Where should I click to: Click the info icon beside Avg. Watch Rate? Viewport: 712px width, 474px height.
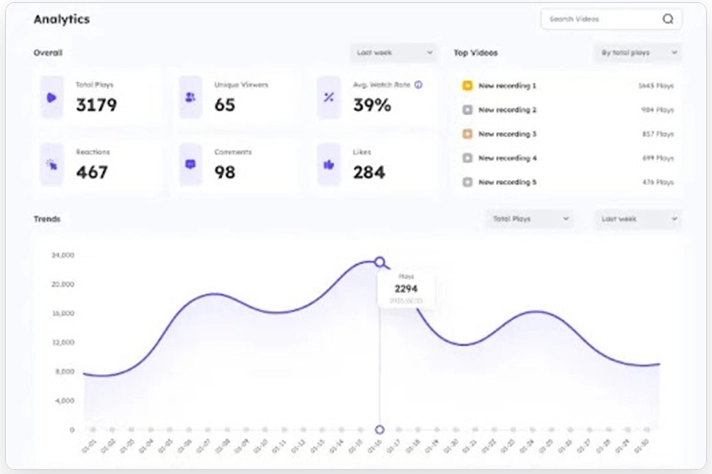tap(418, 85)
